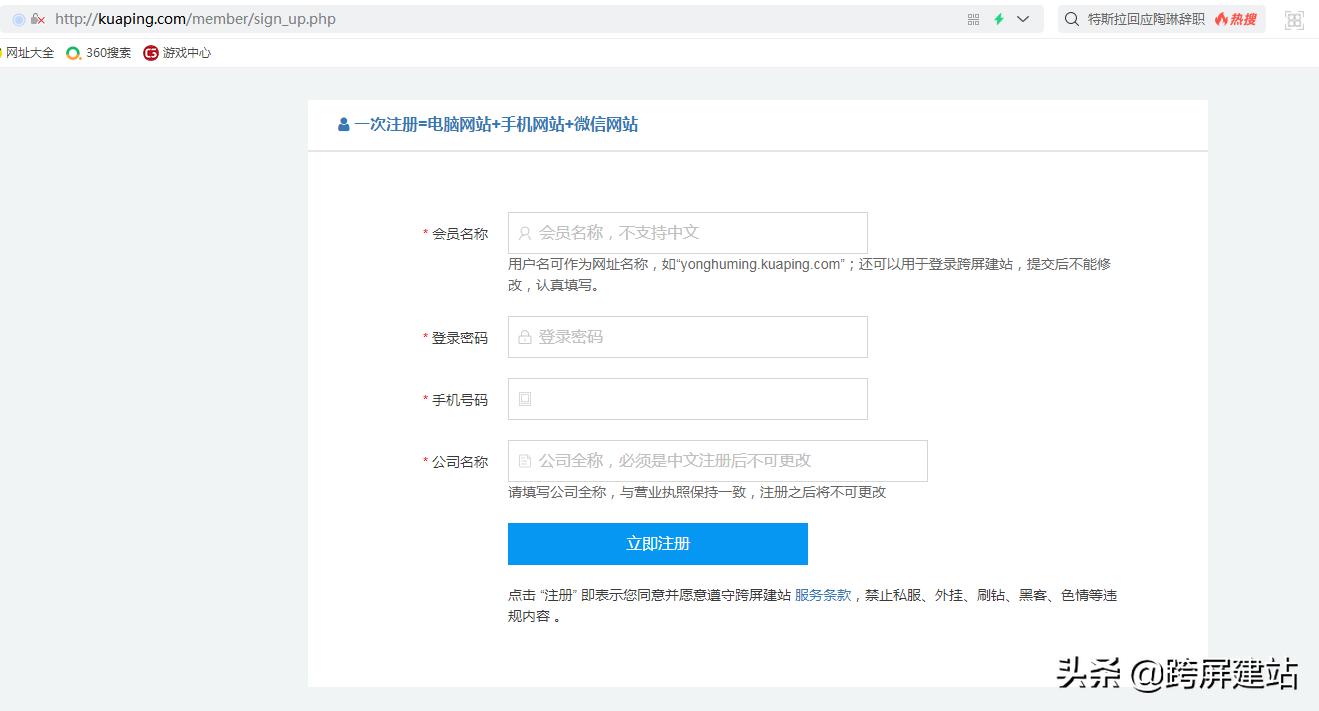
Task: Click the 游戏中心 bookmark logo icon
Action: coord(151,53)
